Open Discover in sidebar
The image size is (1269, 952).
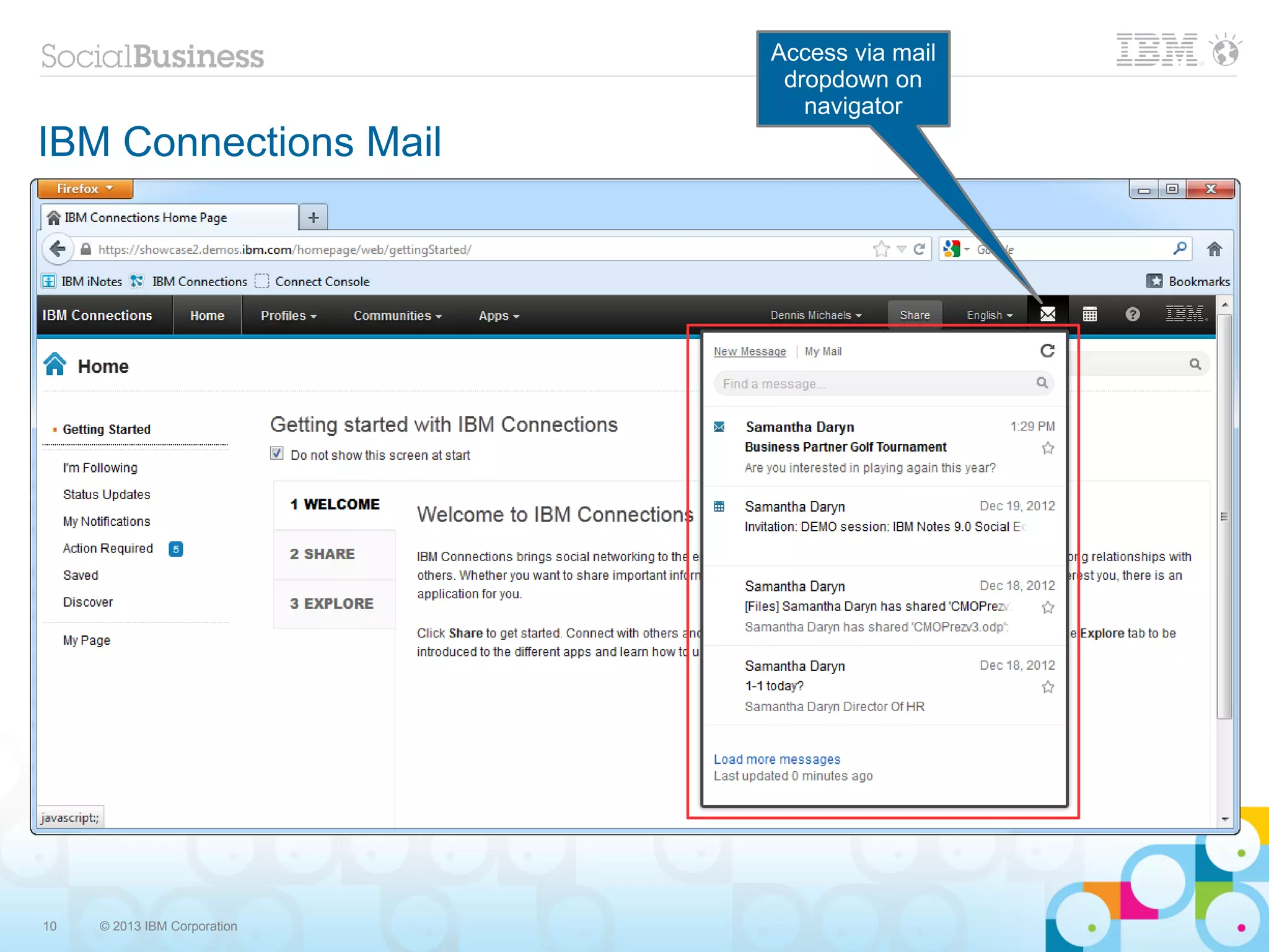point(88,602)
